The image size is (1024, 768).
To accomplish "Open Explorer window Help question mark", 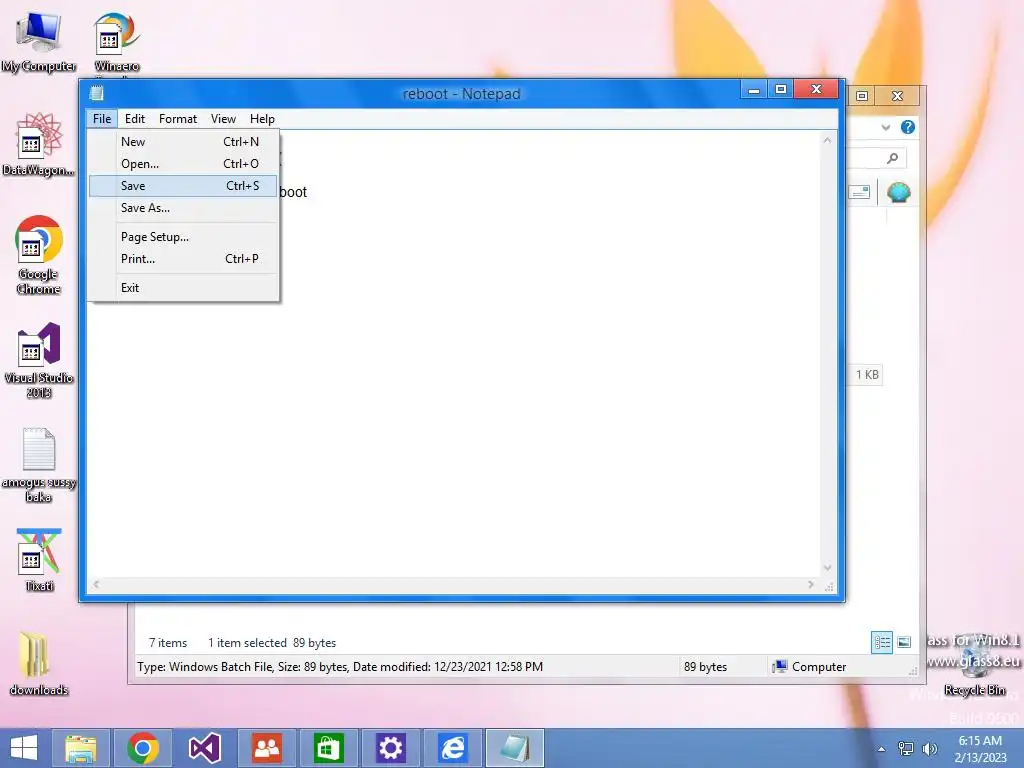I will 908,127.
